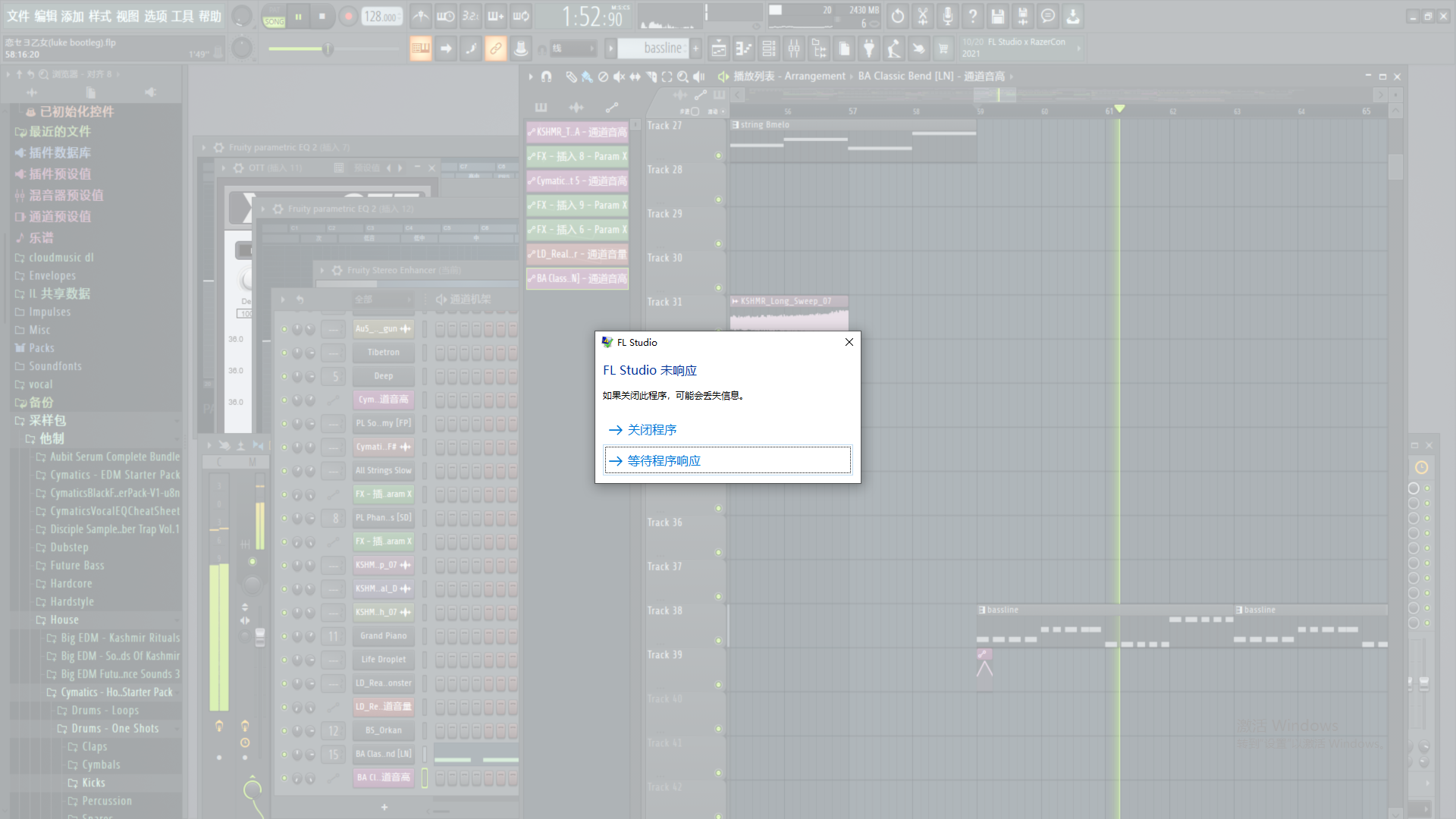Open the 文件 menu
Screen dimensions: 1456x819
point(17,16)
